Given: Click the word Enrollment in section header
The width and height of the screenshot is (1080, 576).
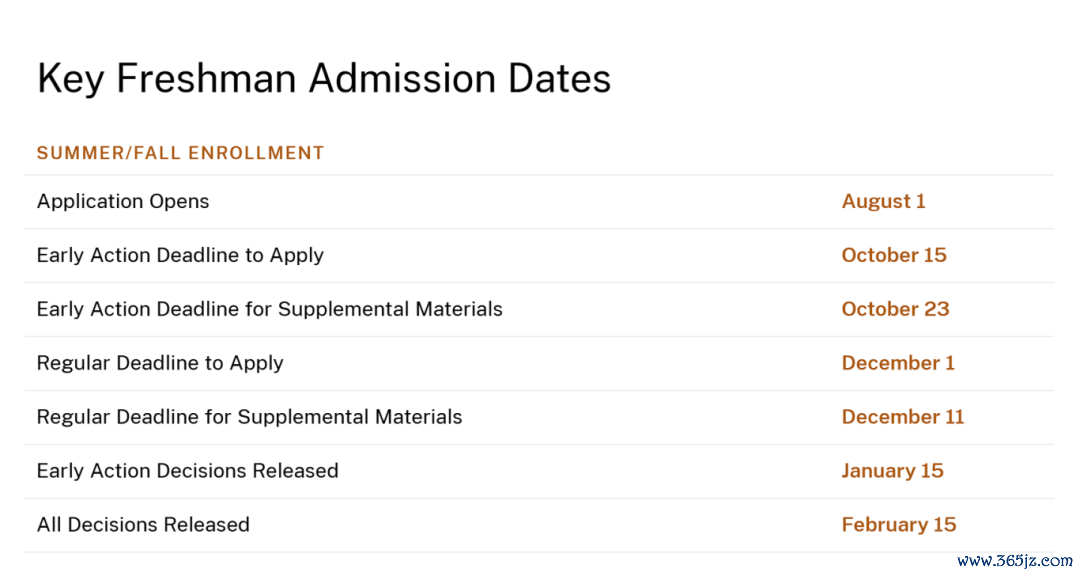Looking at the screenshot, I should pos(256,153).
